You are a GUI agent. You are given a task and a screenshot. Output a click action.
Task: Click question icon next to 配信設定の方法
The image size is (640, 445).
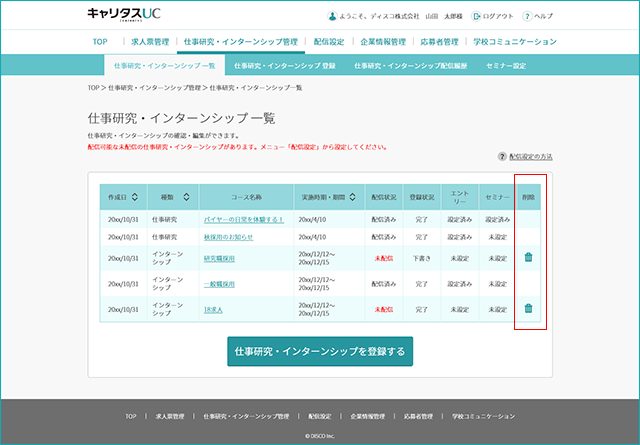(x=502, y=156)
